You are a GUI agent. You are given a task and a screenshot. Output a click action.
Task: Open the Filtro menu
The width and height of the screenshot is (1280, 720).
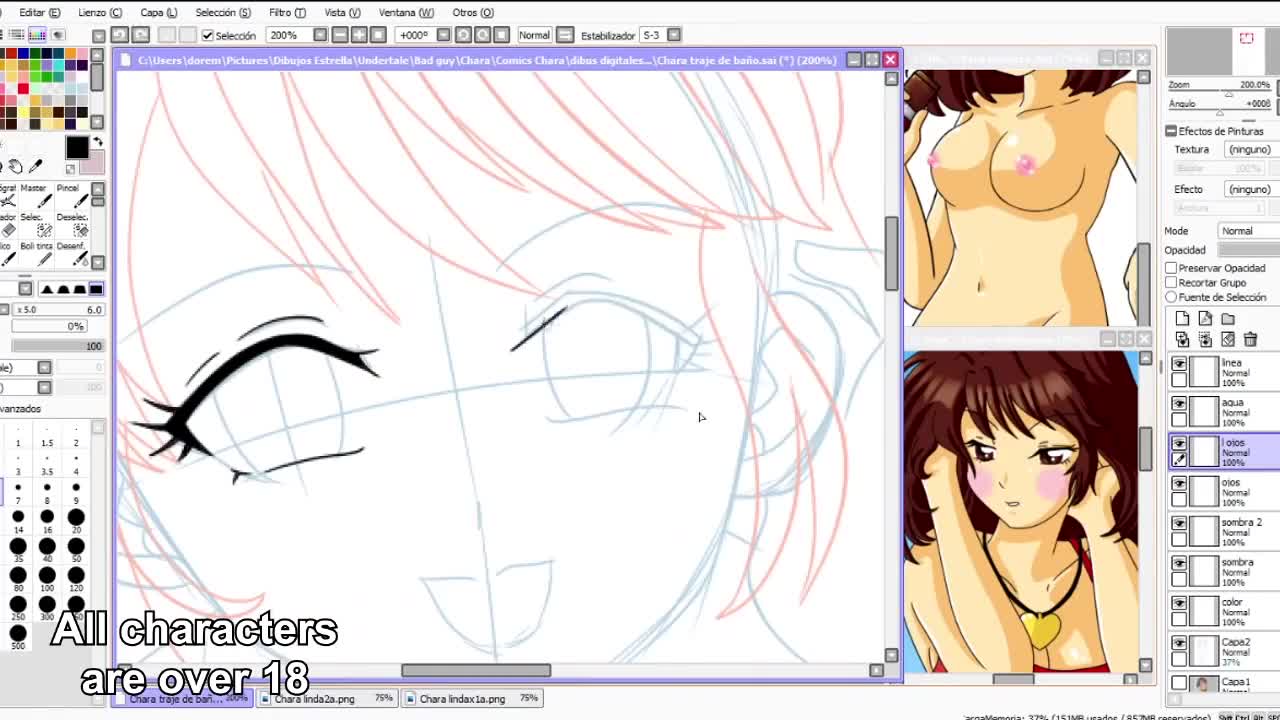tap(287, 12)
